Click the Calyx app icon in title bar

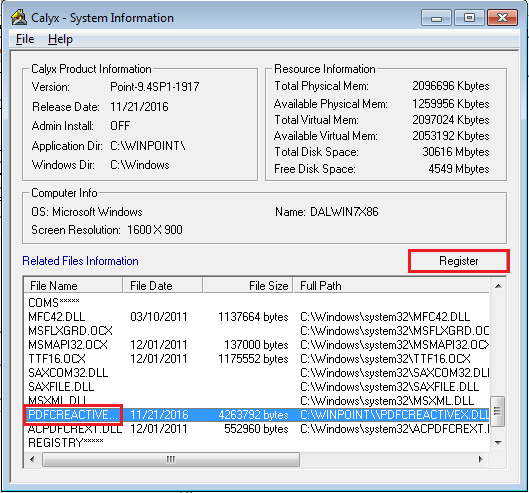coord(19,17)
